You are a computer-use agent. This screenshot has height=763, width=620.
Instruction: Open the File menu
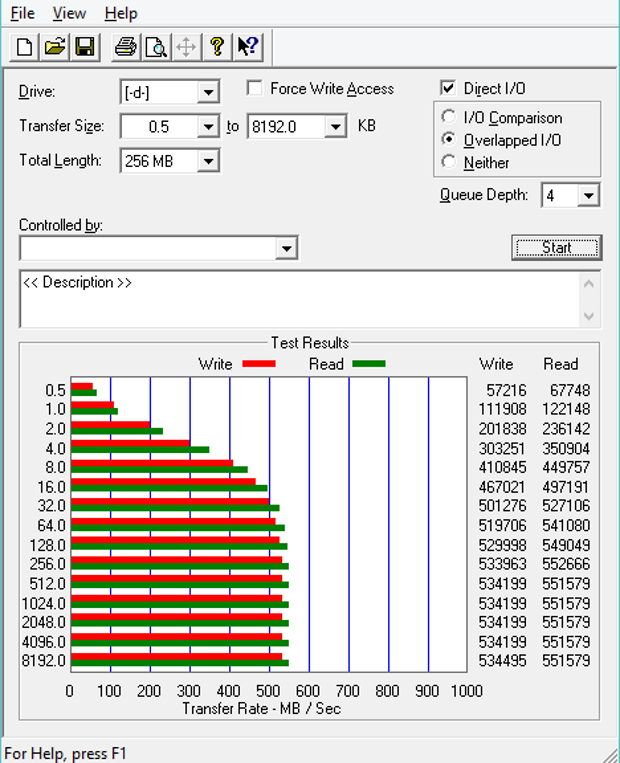22,14
